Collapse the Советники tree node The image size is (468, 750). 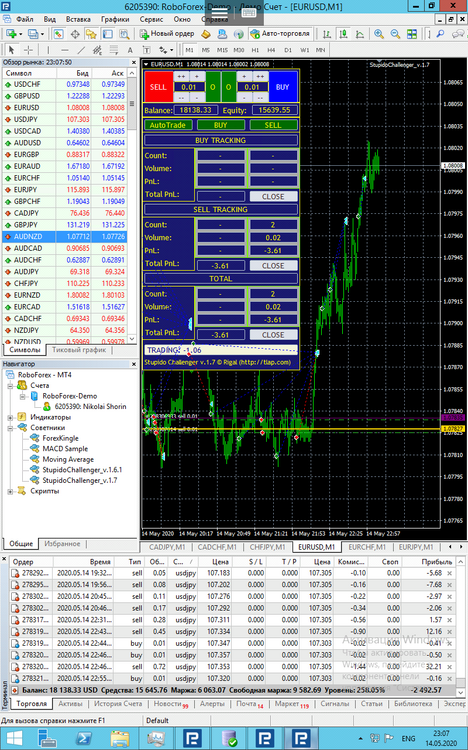tap(10, 428)
